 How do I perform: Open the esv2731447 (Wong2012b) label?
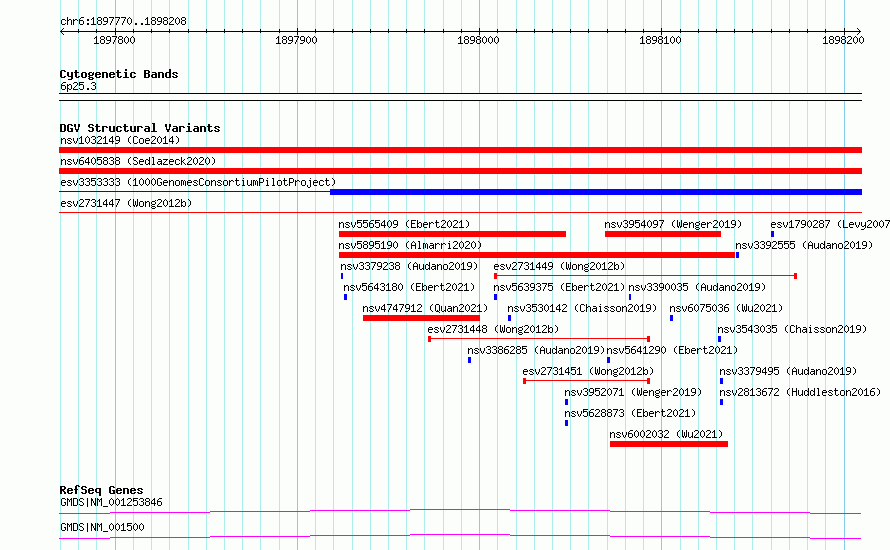tap(126, 203)
